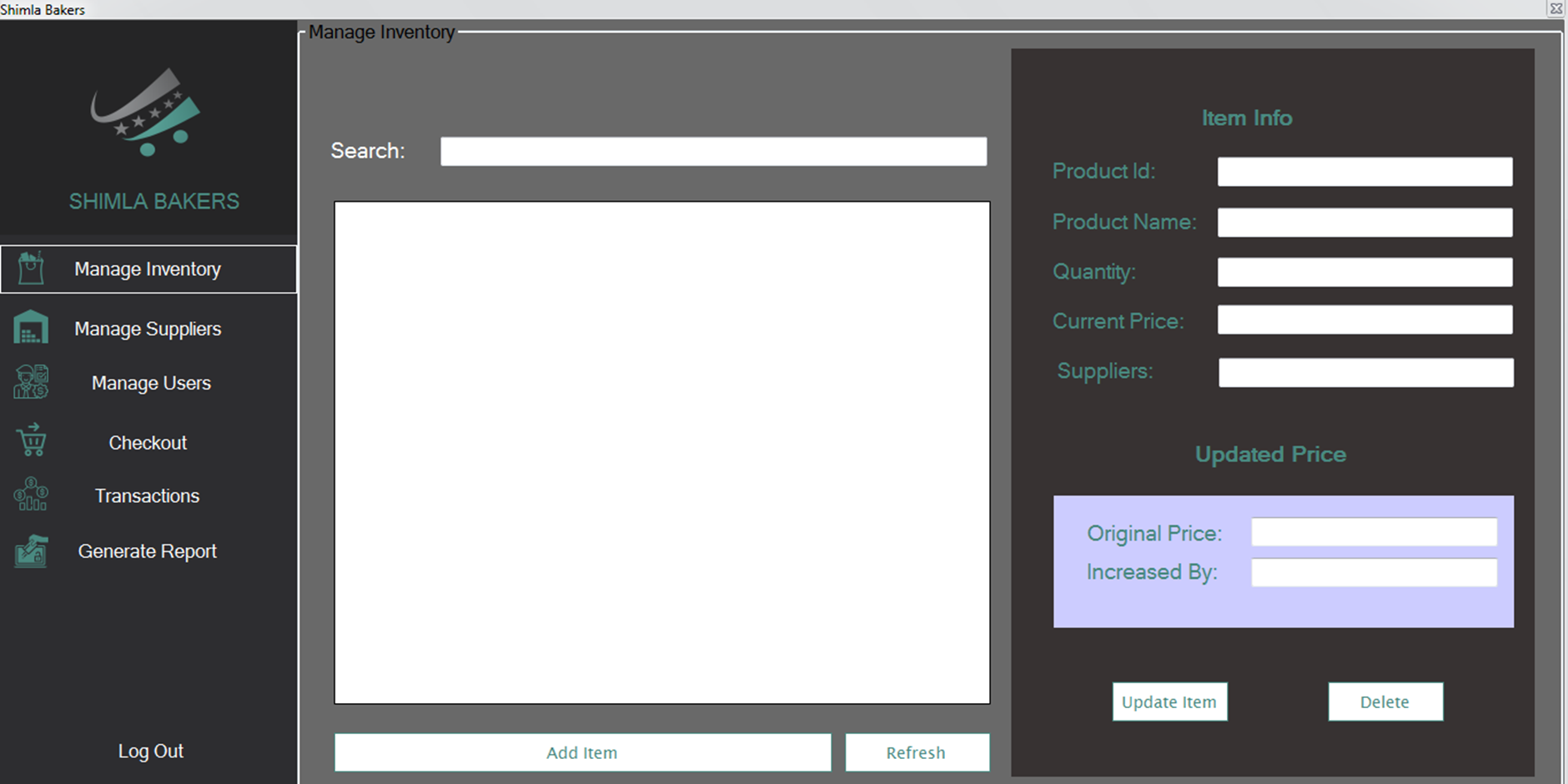Click the Suppliers: label
This screenshot has width=1568, height=784.
(x=1105, y=371)
